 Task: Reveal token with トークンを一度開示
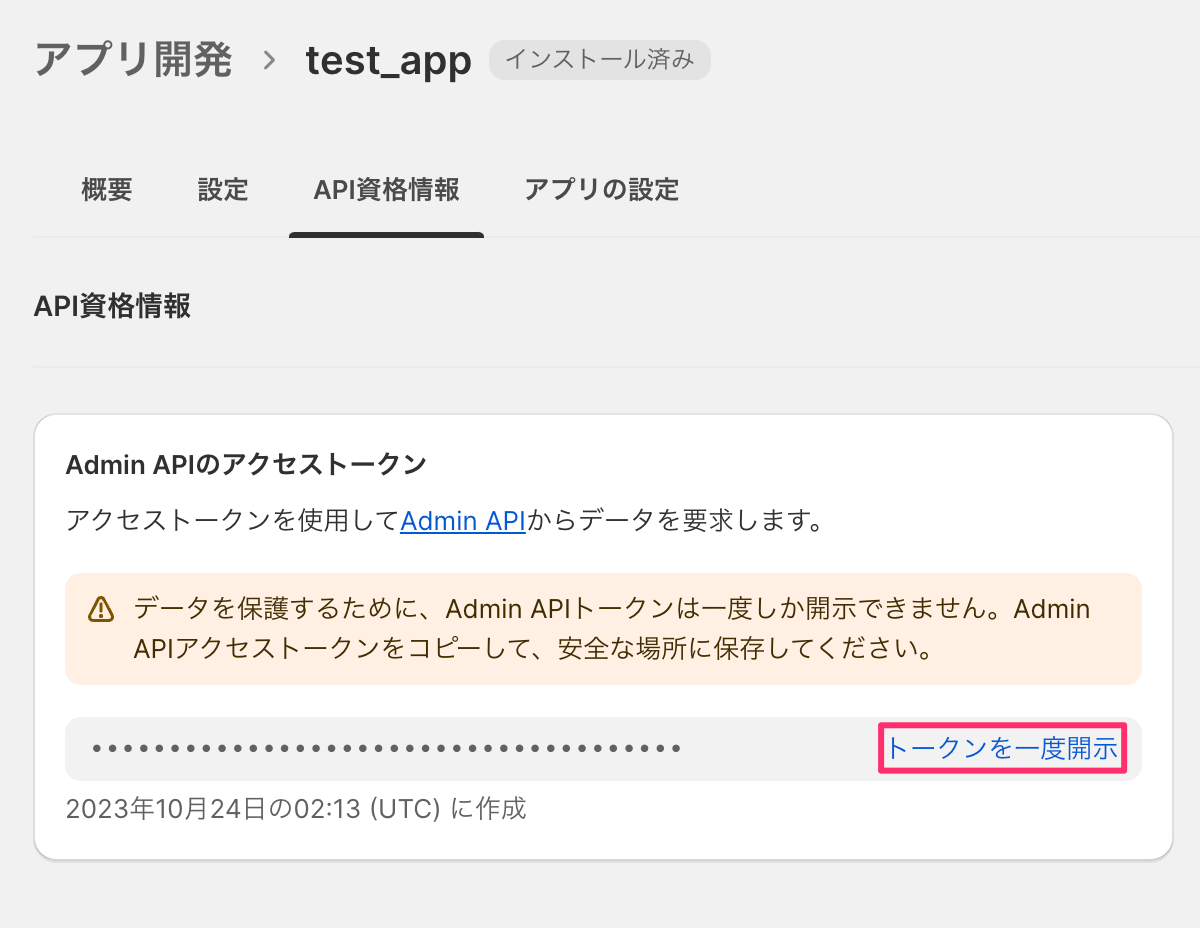point(1002,748)
